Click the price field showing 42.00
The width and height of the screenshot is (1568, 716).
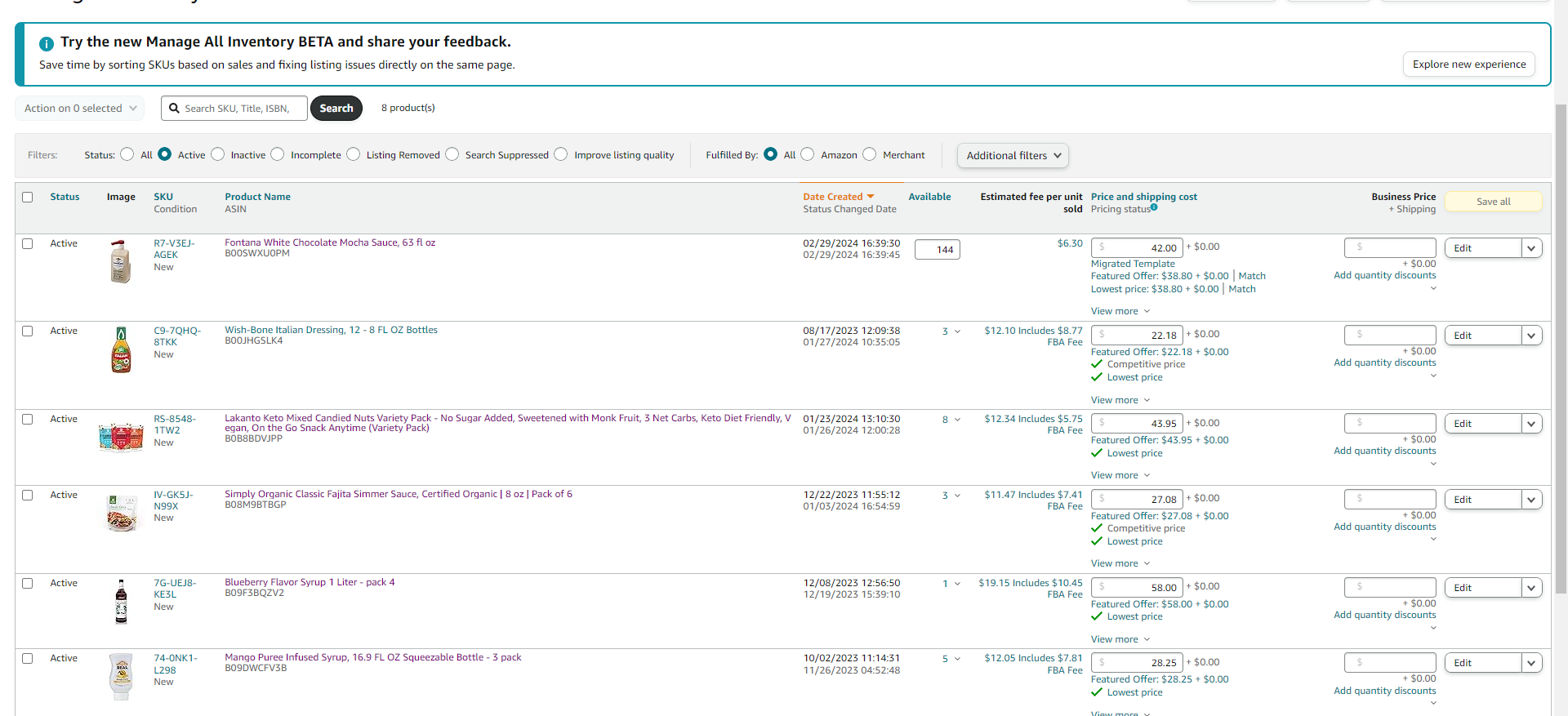point(1137,247)
